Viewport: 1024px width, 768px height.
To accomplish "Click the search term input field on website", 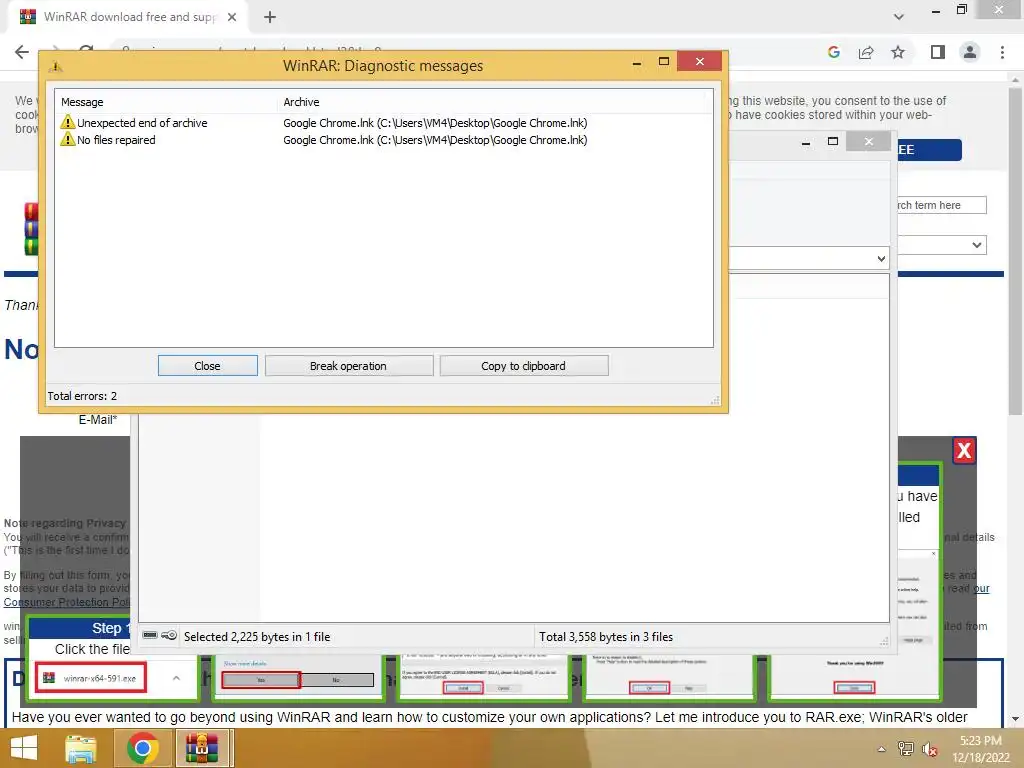I will coord(941,205).
